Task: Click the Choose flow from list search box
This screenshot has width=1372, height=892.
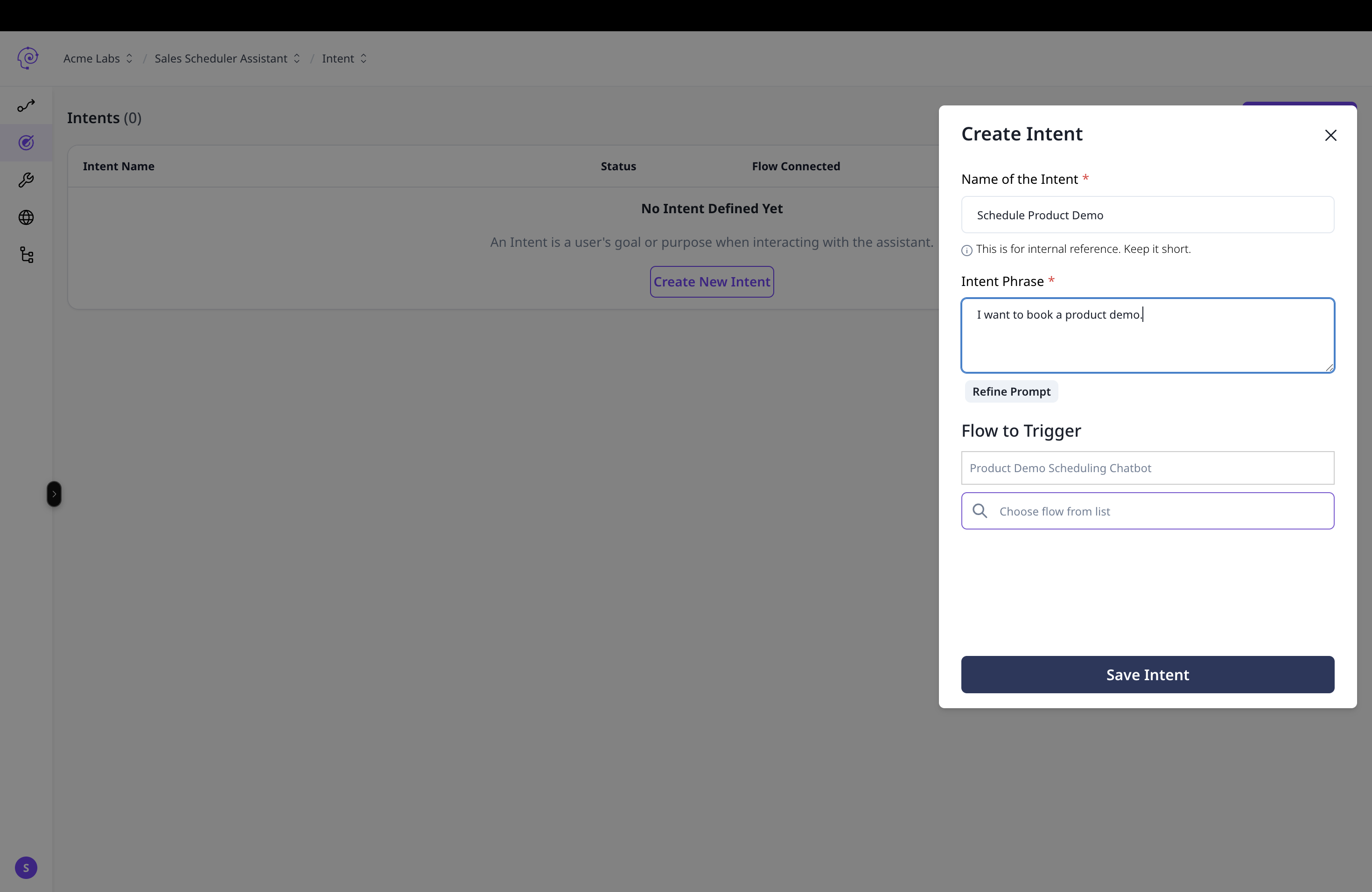Action: [x=1159, y=511]
